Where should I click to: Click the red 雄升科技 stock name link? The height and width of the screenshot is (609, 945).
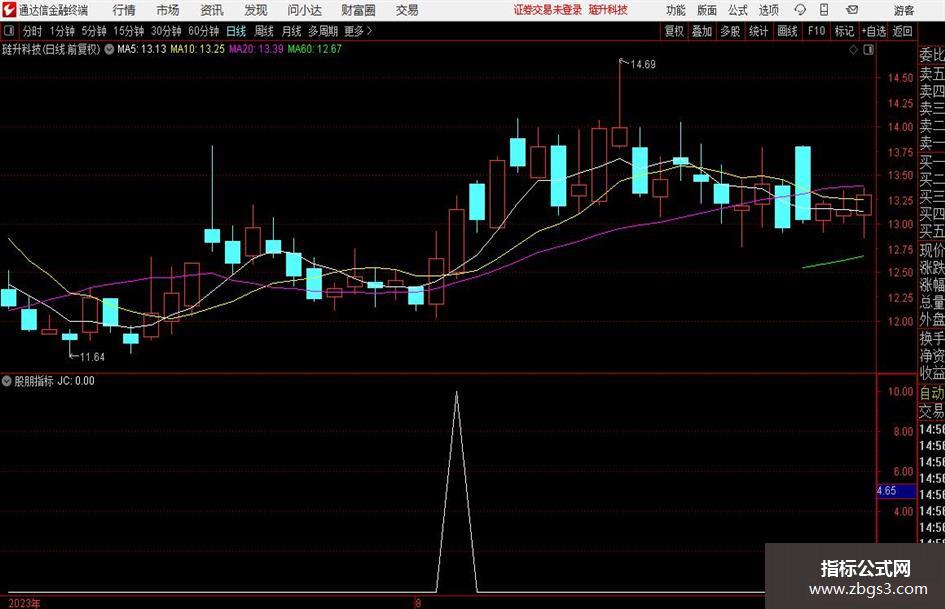tap(608, 10)
